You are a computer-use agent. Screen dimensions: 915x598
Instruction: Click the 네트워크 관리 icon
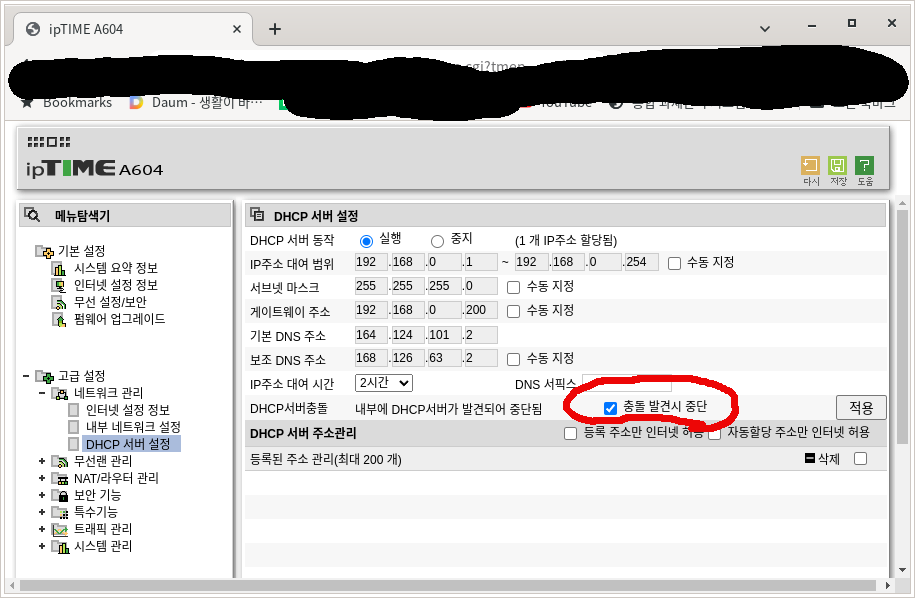coord(60,393)
